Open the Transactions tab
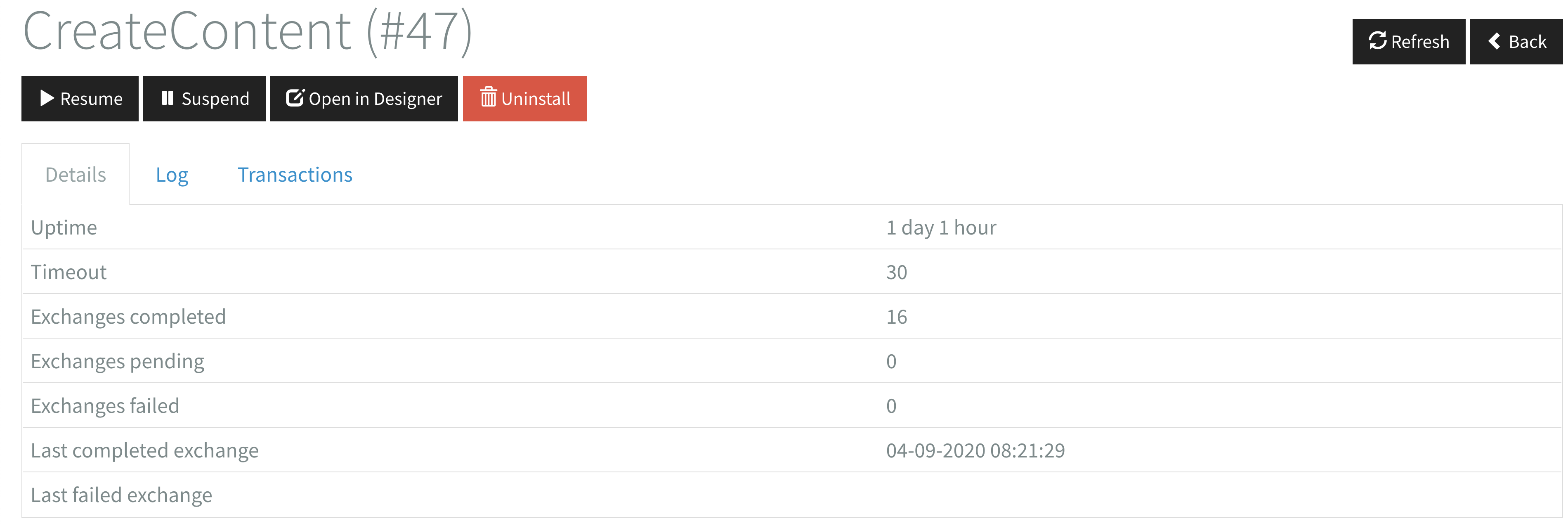 tap(295, 175)
